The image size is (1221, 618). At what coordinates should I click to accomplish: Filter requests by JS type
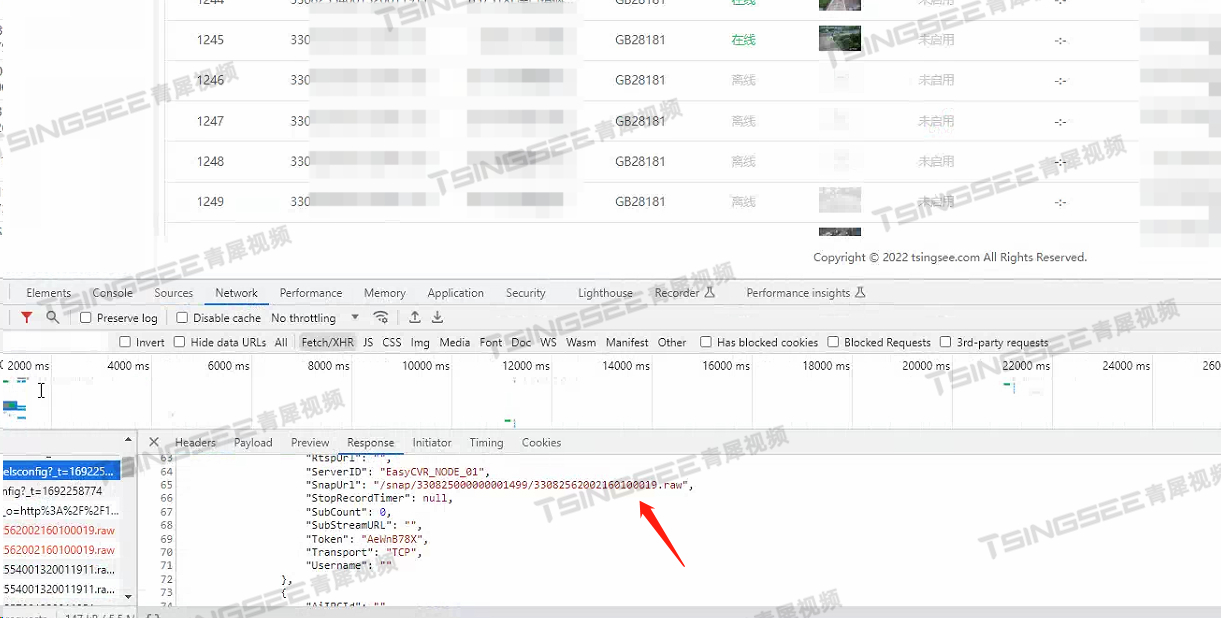[x=368, y=342]
